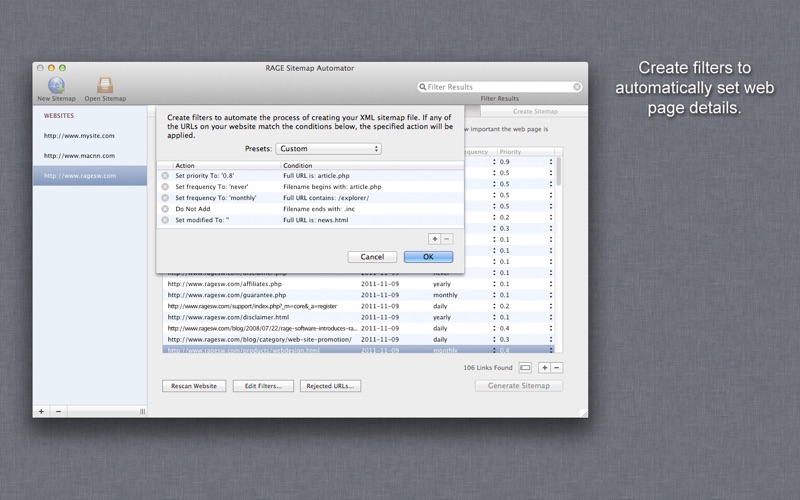This screenshot has height=500, width=800.
Task: Add a new filter with plus button
Action: (434, 239)
